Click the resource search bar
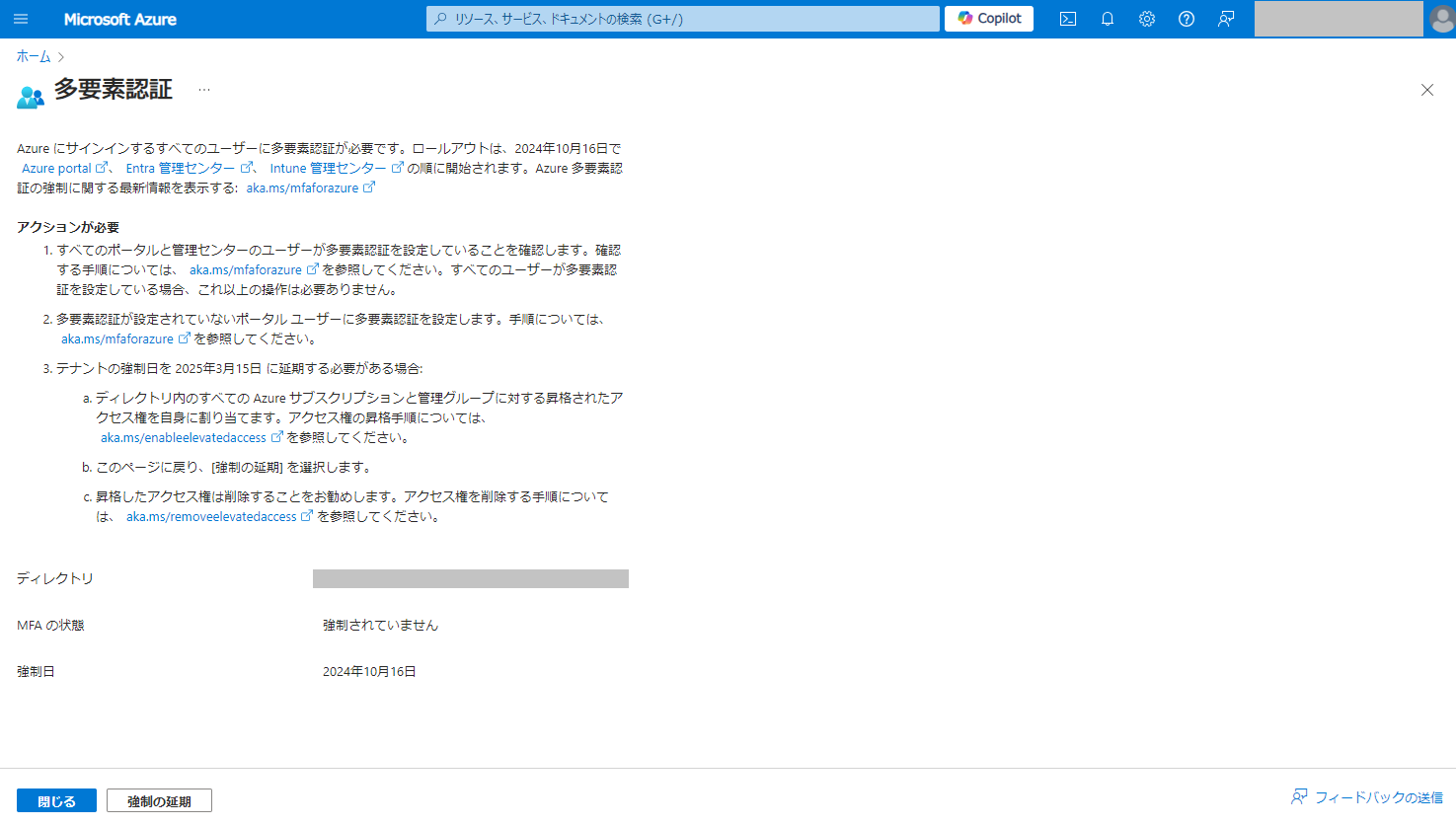 682,18
